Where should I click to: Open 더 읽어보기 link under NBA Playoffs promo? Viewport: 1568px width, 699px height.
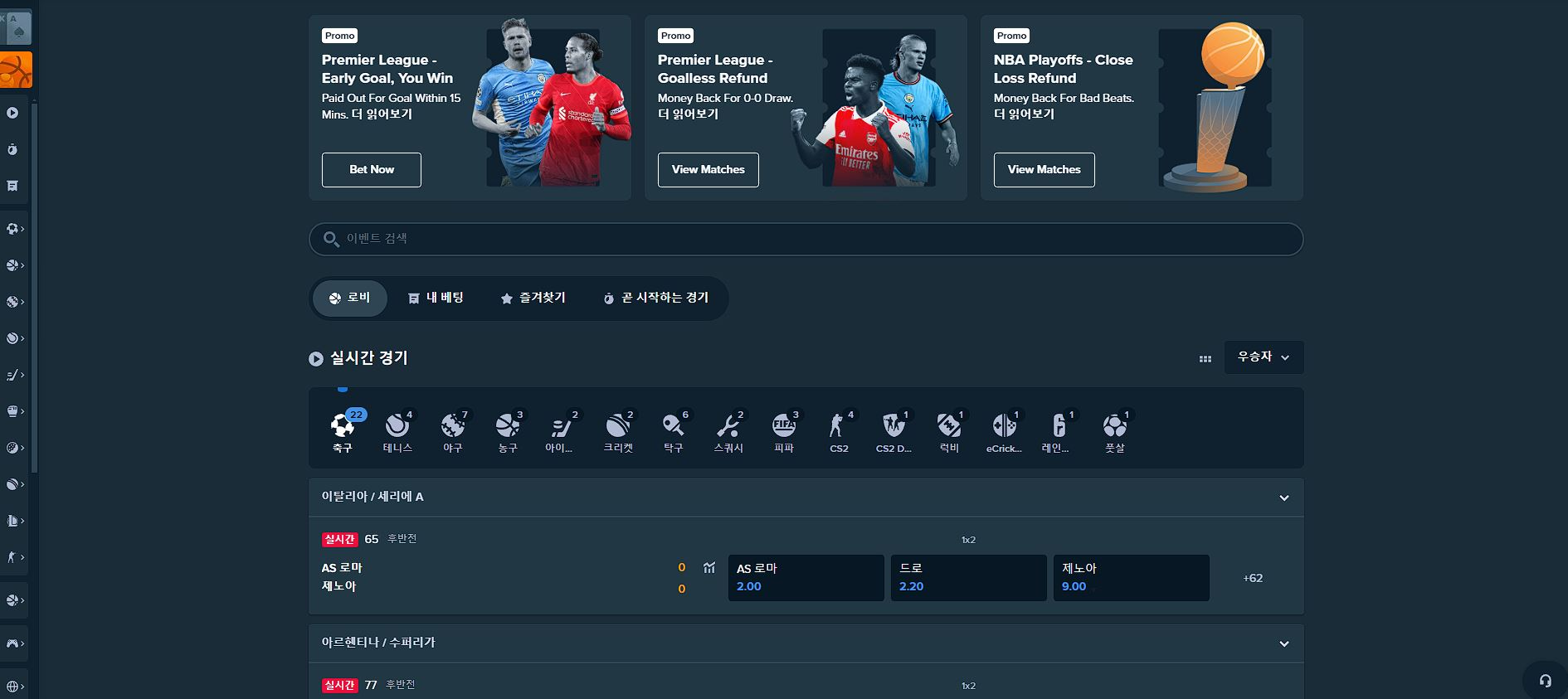(1025, 114)
